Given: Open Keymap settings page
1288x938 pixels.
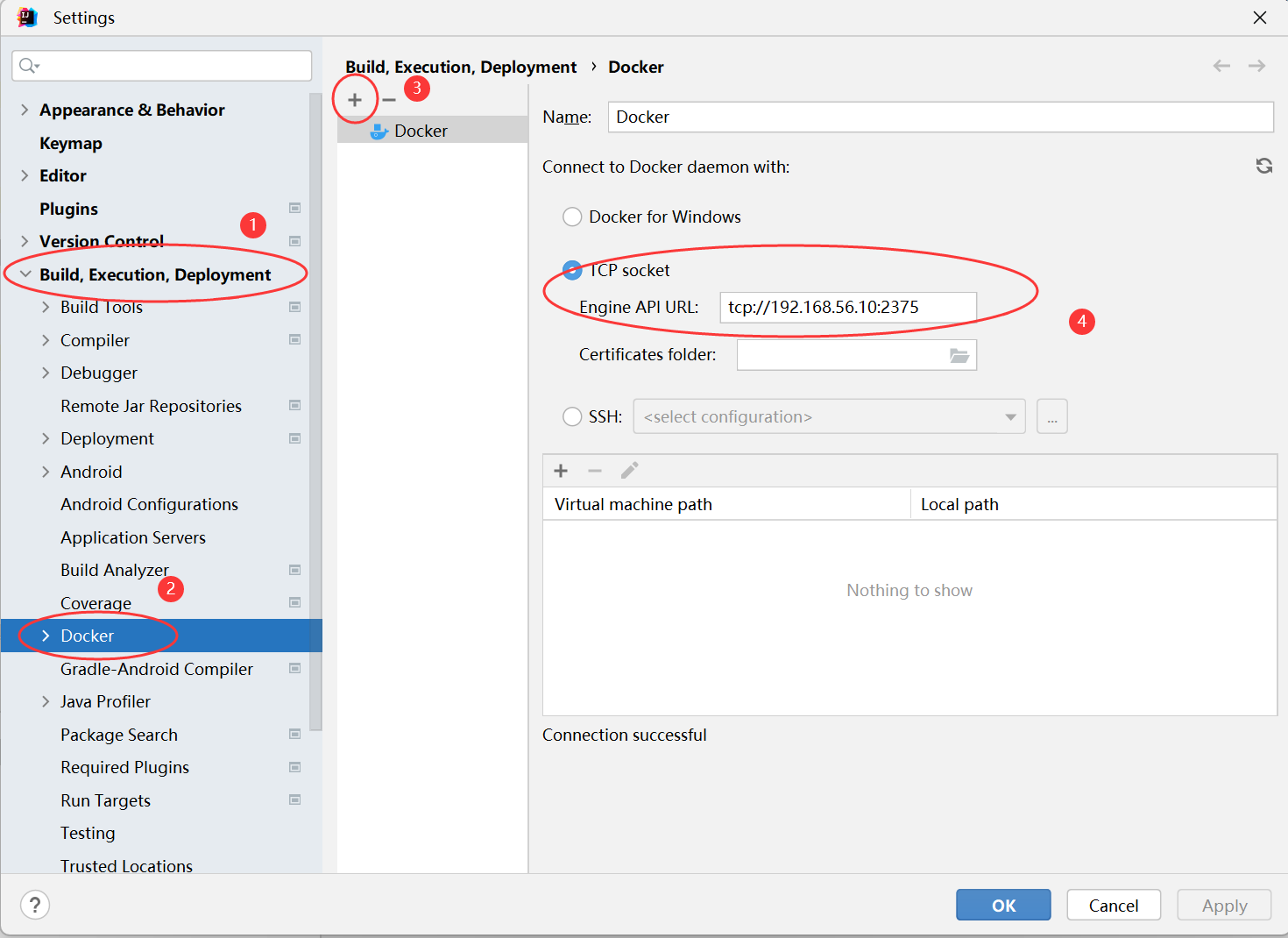Looking at the screenshot, I should coord(71,143).
